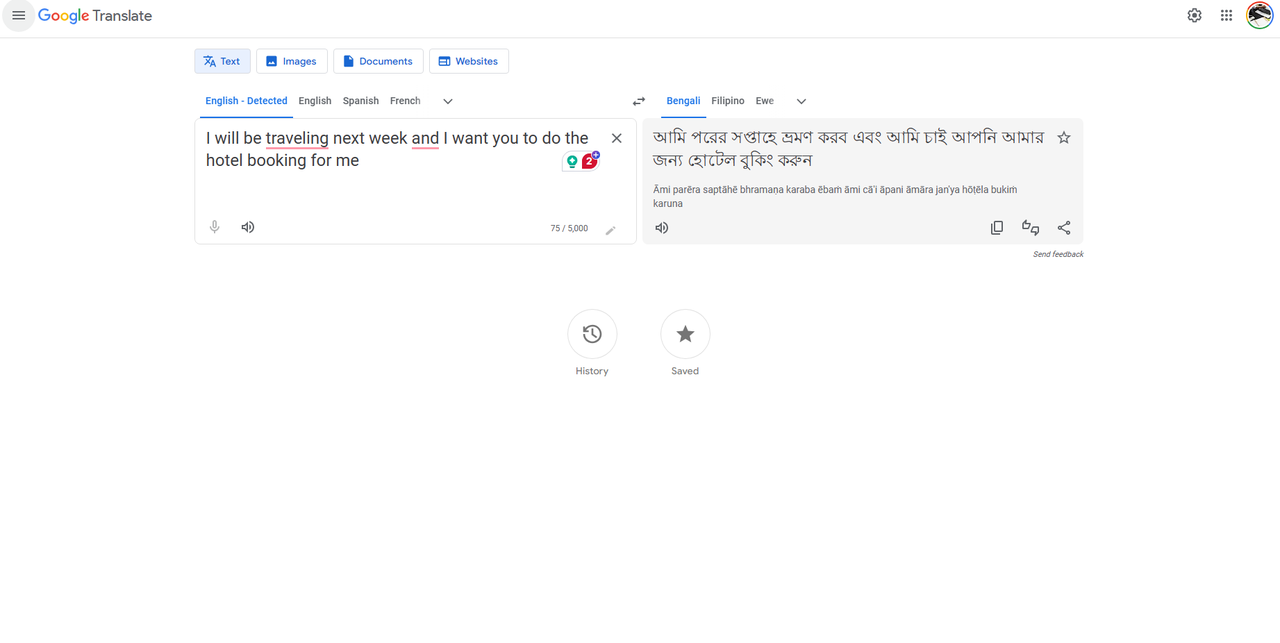Choose Spanish as source language
Image resolution: width=1280 pixels, height=643 pixels.
(x=361, y=101)
